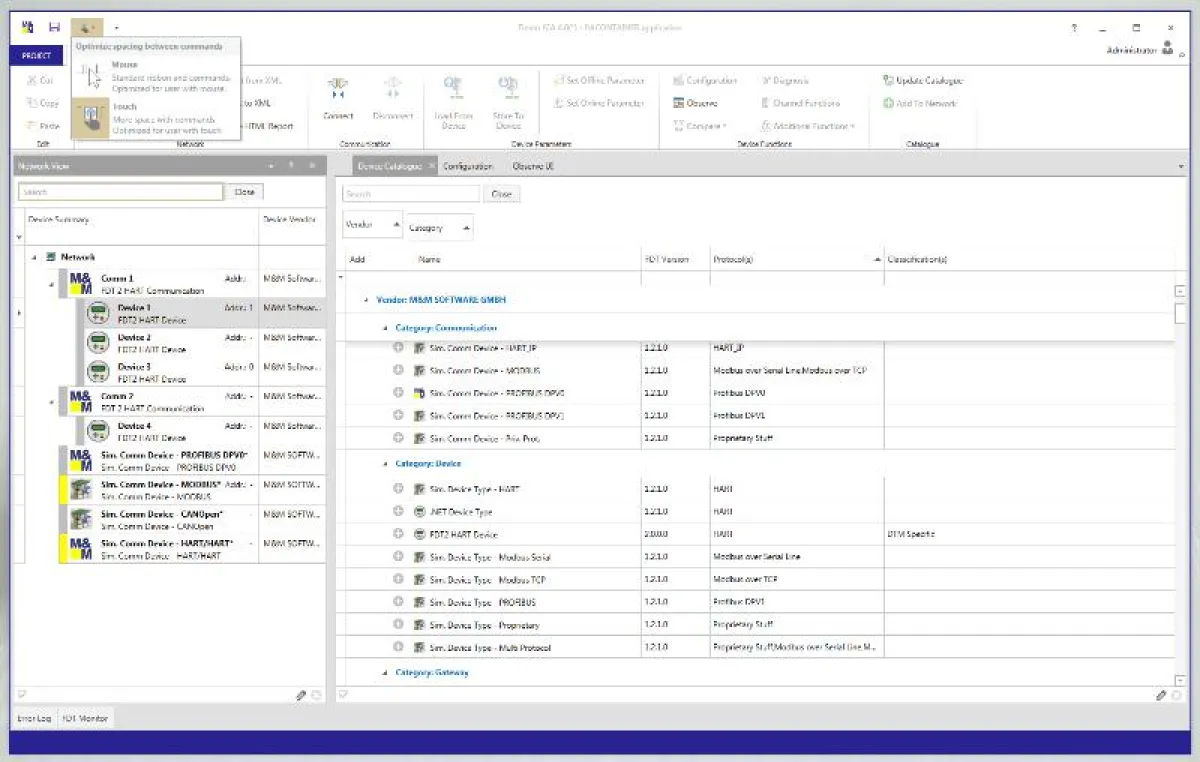Click the Update Catalogue icon
Viewport: 1200px width, 762px height.
(888, 80)
